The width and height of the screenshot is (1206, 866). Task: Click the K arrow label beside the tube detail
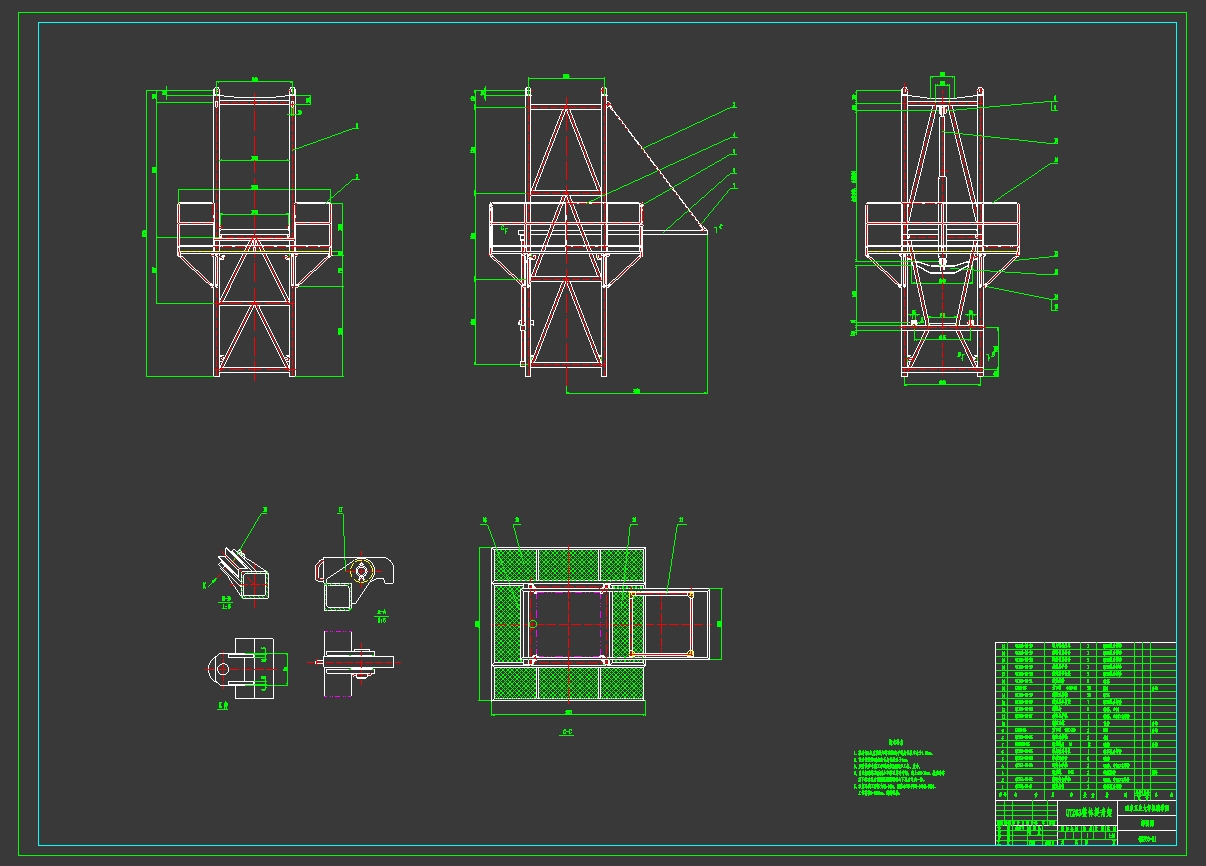(205, 585)
